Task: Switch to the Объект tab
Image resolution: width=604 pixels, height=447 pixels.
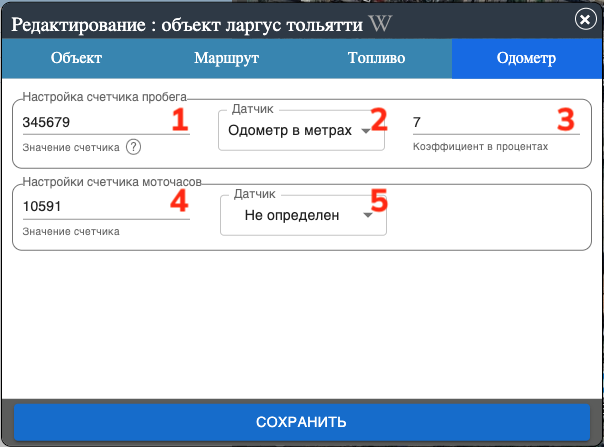Action: [x=76, y=59]
